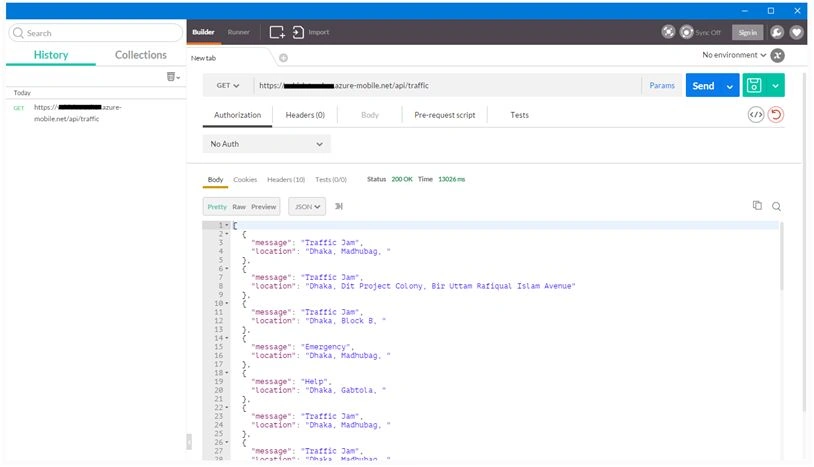Reset the request with the red undo icon

(x=776, y=115)
